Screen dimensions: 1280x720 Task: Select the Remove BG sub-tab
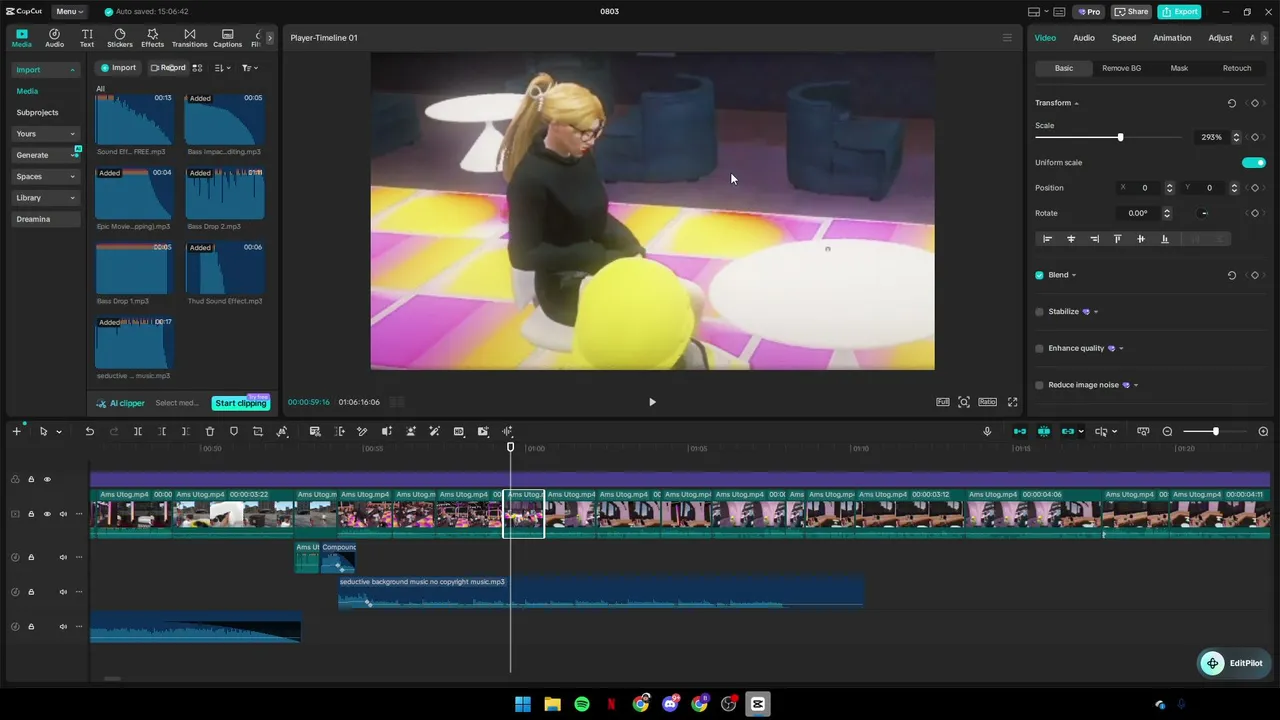1121,68
